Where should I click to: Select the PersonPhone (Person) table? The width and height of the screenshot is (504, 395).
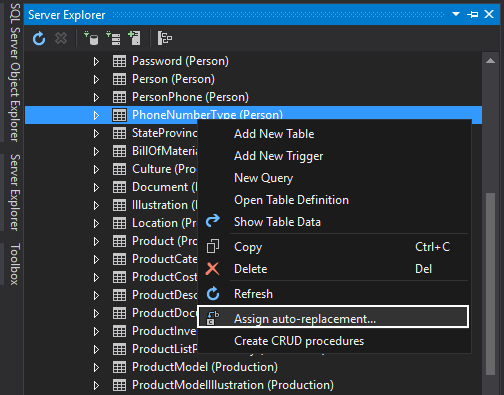pyautogui.click(x=190, y=97)
